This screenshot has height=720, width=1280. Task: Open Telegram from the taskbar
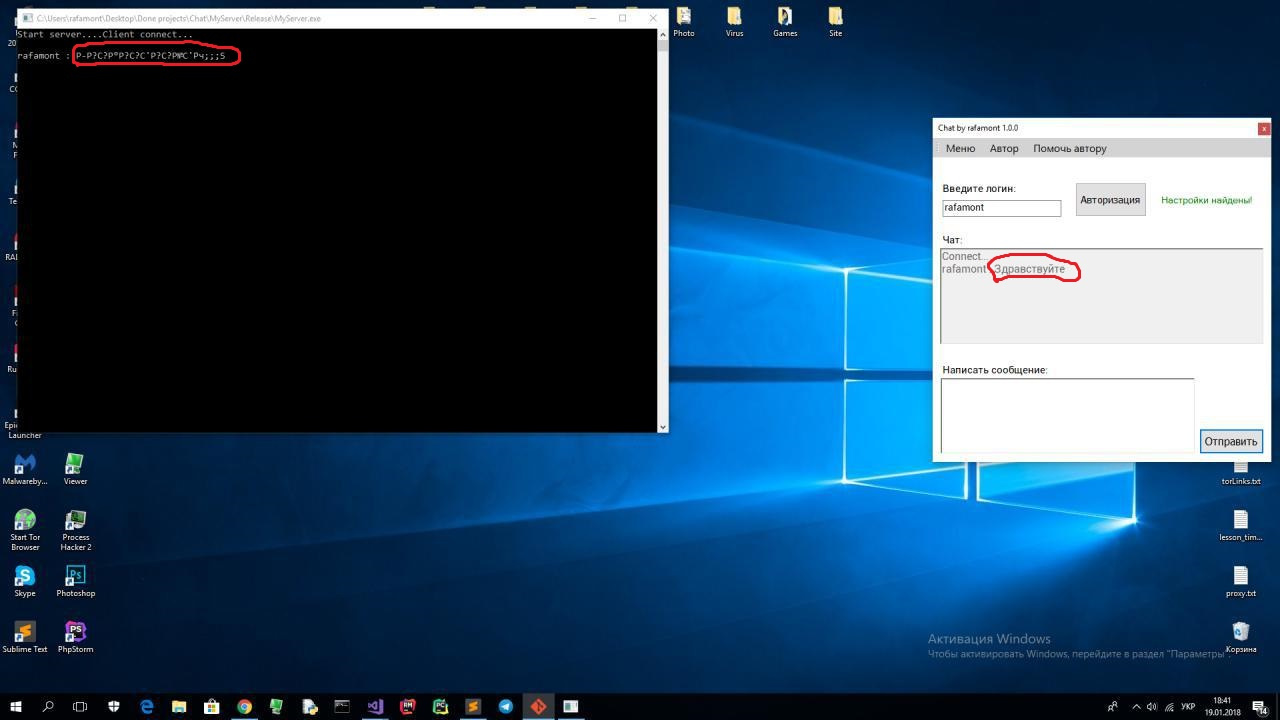click(x=506, y=706)
